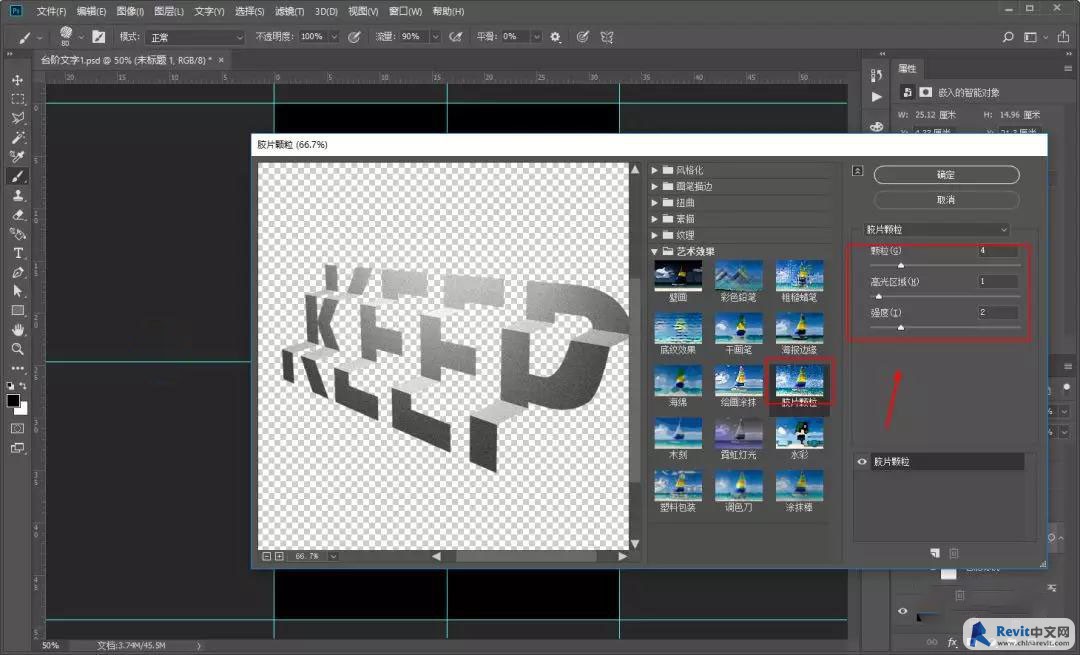Toggle layer visibility eye in Layers panel
The image size is (1080, 655).
(902, 611)
